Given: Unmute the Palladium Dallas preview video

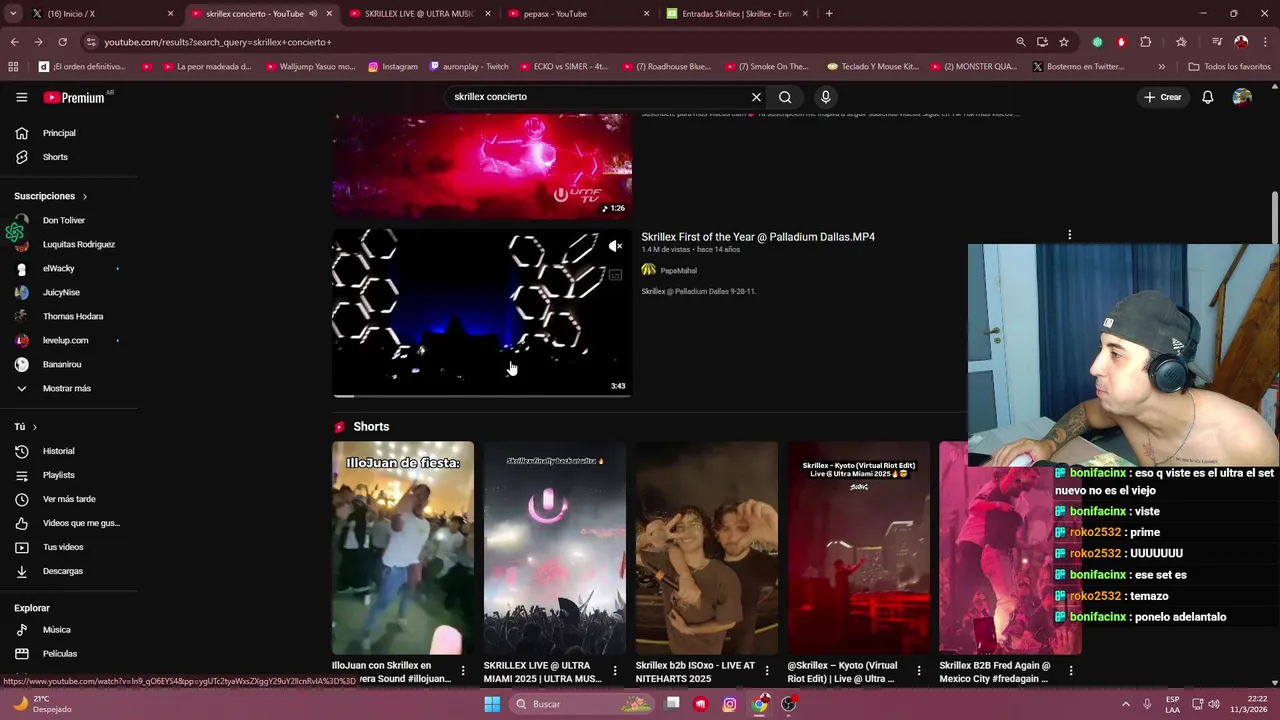Looking at the screenshot, I should pos(615,246).
